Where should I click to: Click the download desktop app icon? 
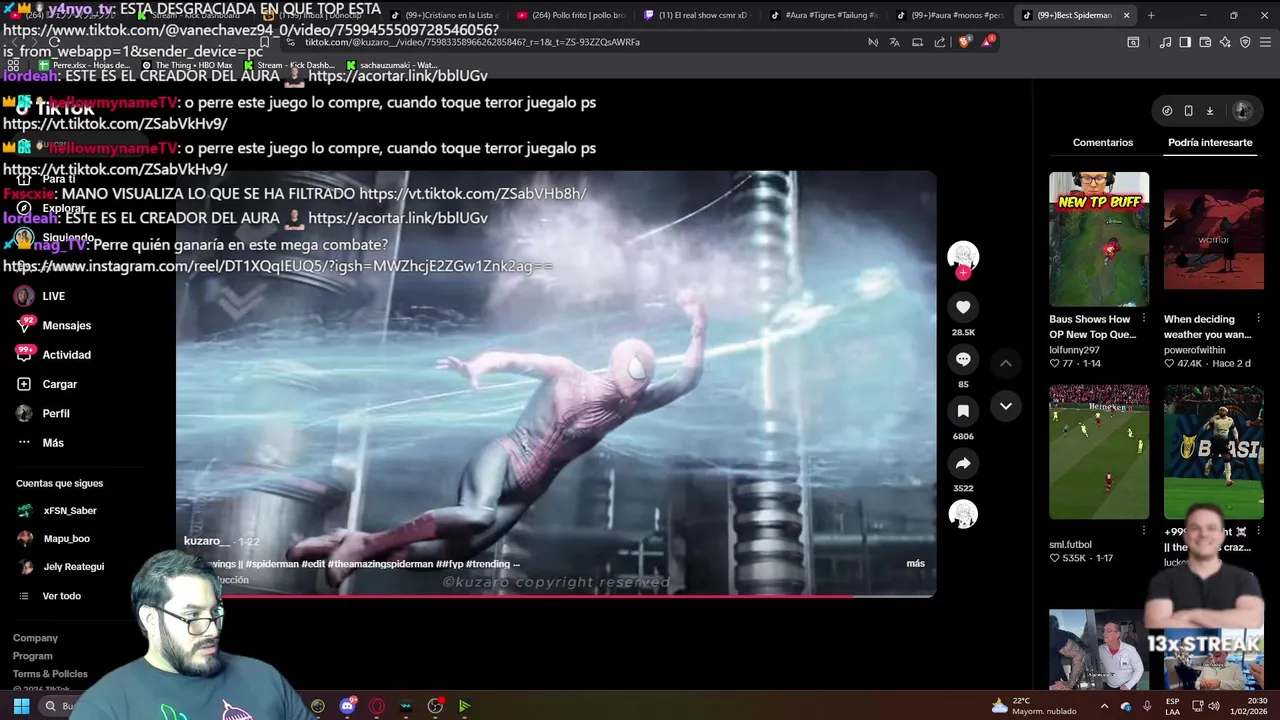pyautogui.click(x=1209, y=111)
